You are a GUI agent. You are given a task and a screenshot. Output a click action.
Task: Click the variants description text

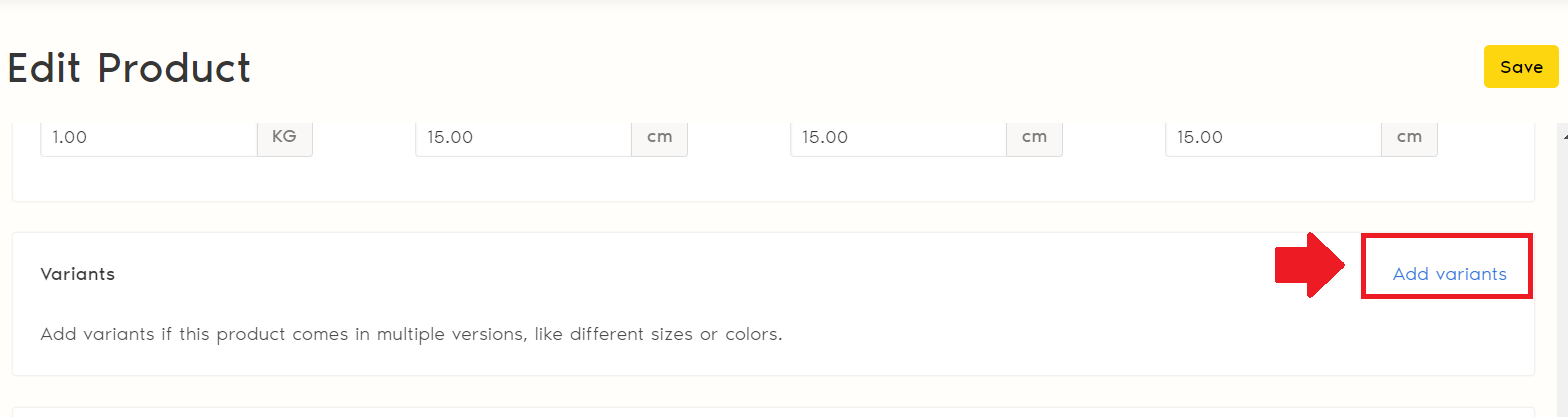coord(410,334)
